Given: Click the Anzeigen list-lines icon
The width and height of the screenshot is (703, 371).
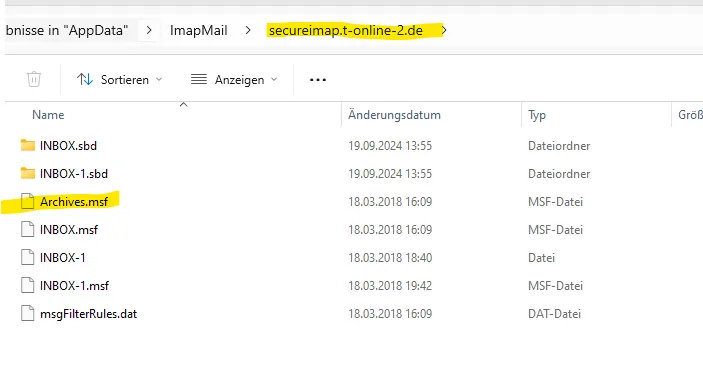Looking at the screenshot, I should [x=199, y=79].
